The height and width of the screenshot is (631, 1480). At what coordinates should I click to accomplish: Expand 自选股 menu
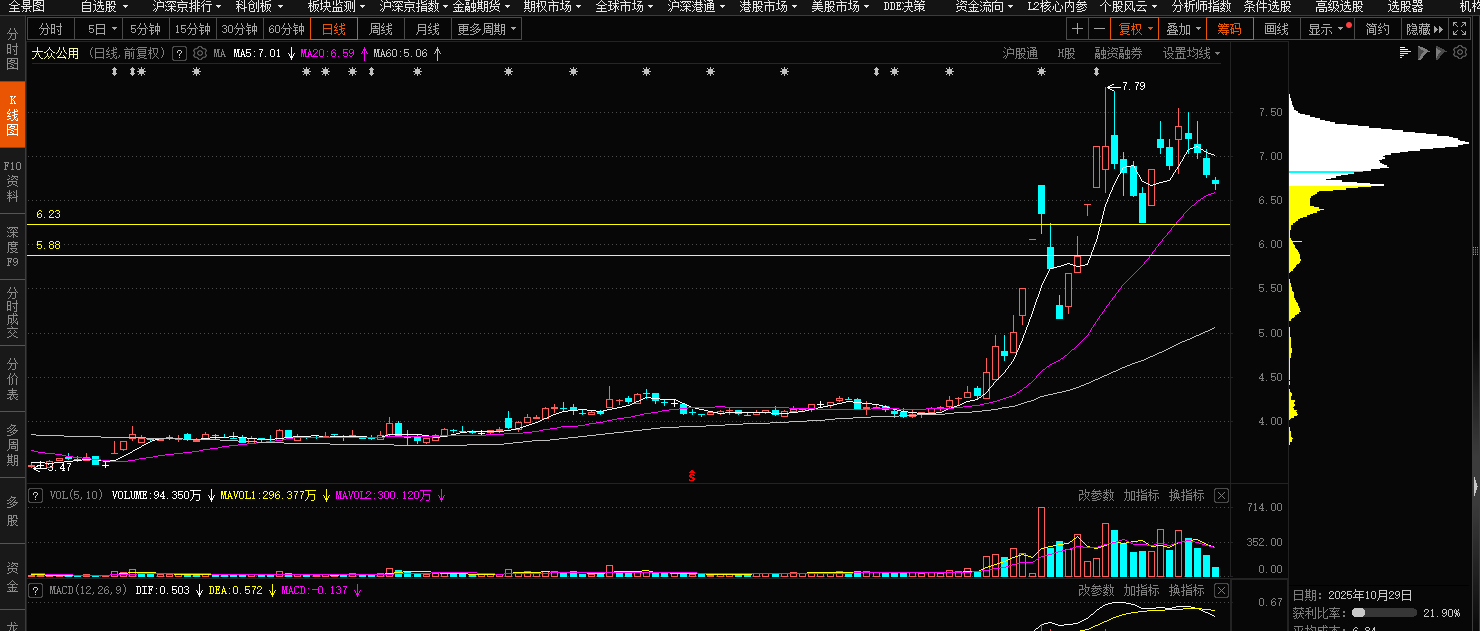(105, 6)
